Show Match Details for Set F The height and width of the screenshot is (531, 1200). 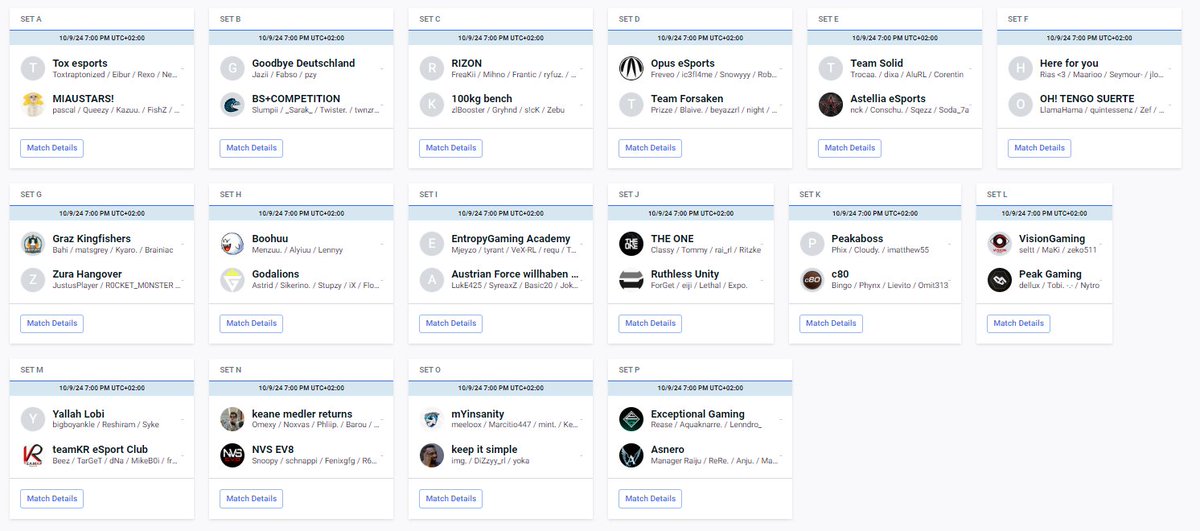pos(1039,148)
